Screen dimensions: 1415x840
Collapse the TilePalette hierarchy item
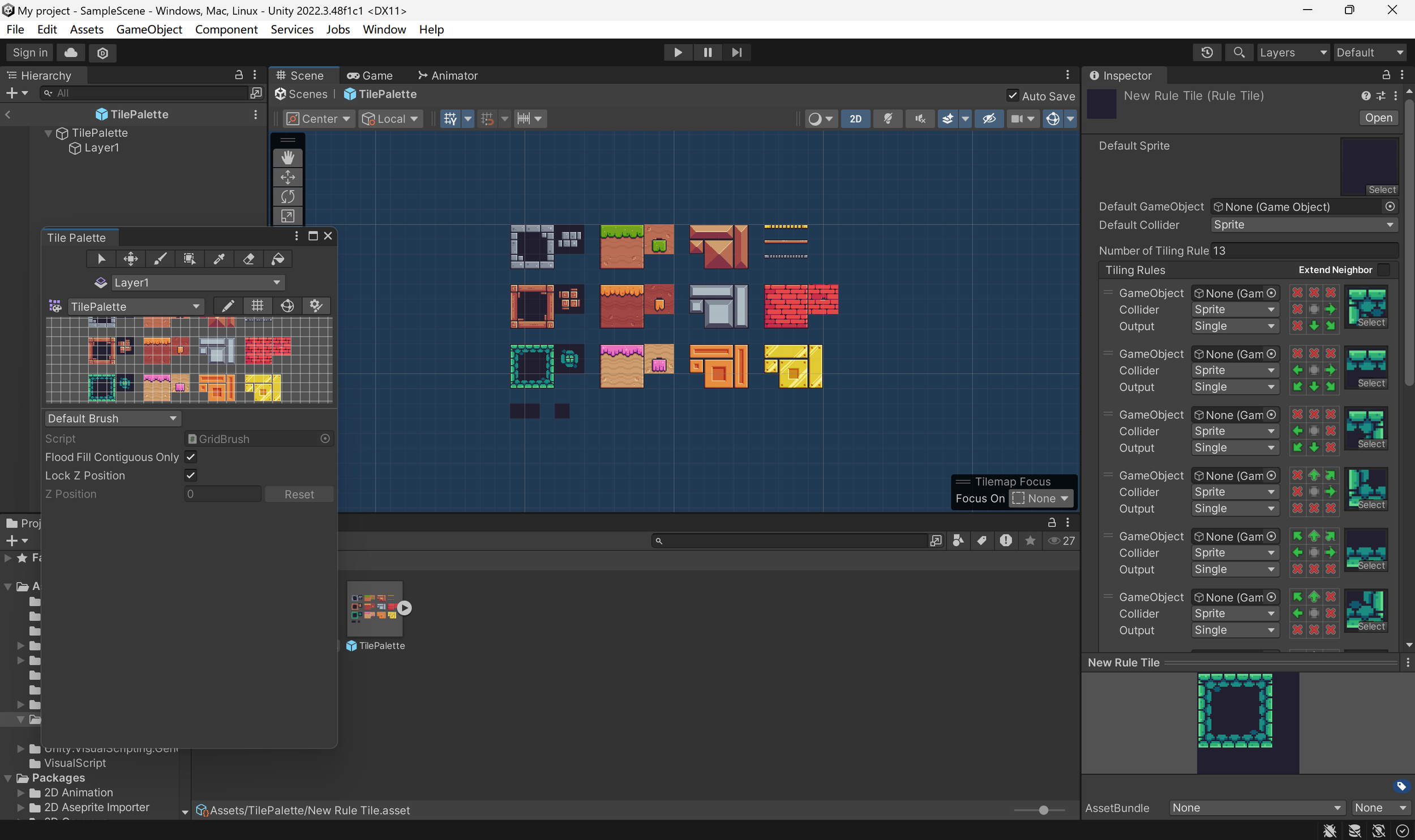click(x=48, y=133)
